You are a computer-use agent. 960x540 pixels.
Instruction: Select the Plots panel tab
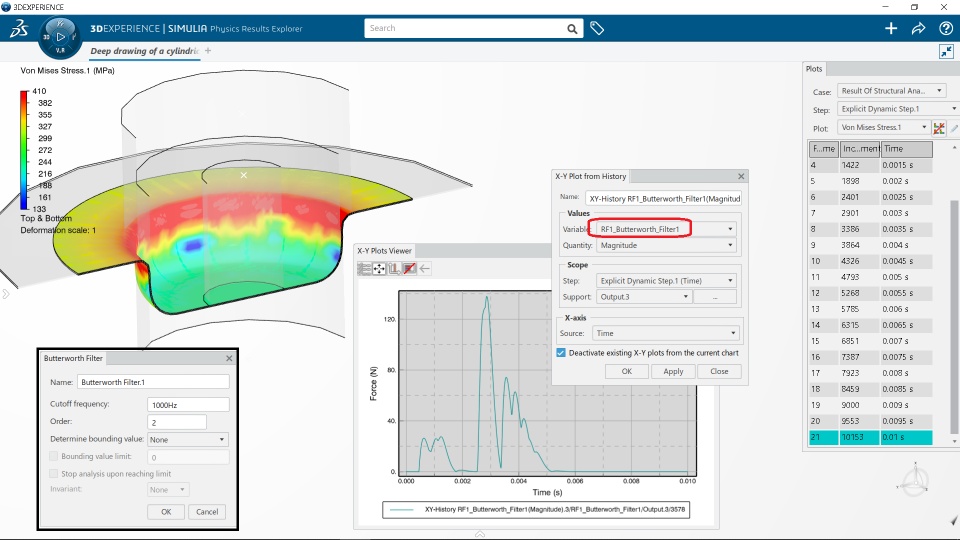814,69
